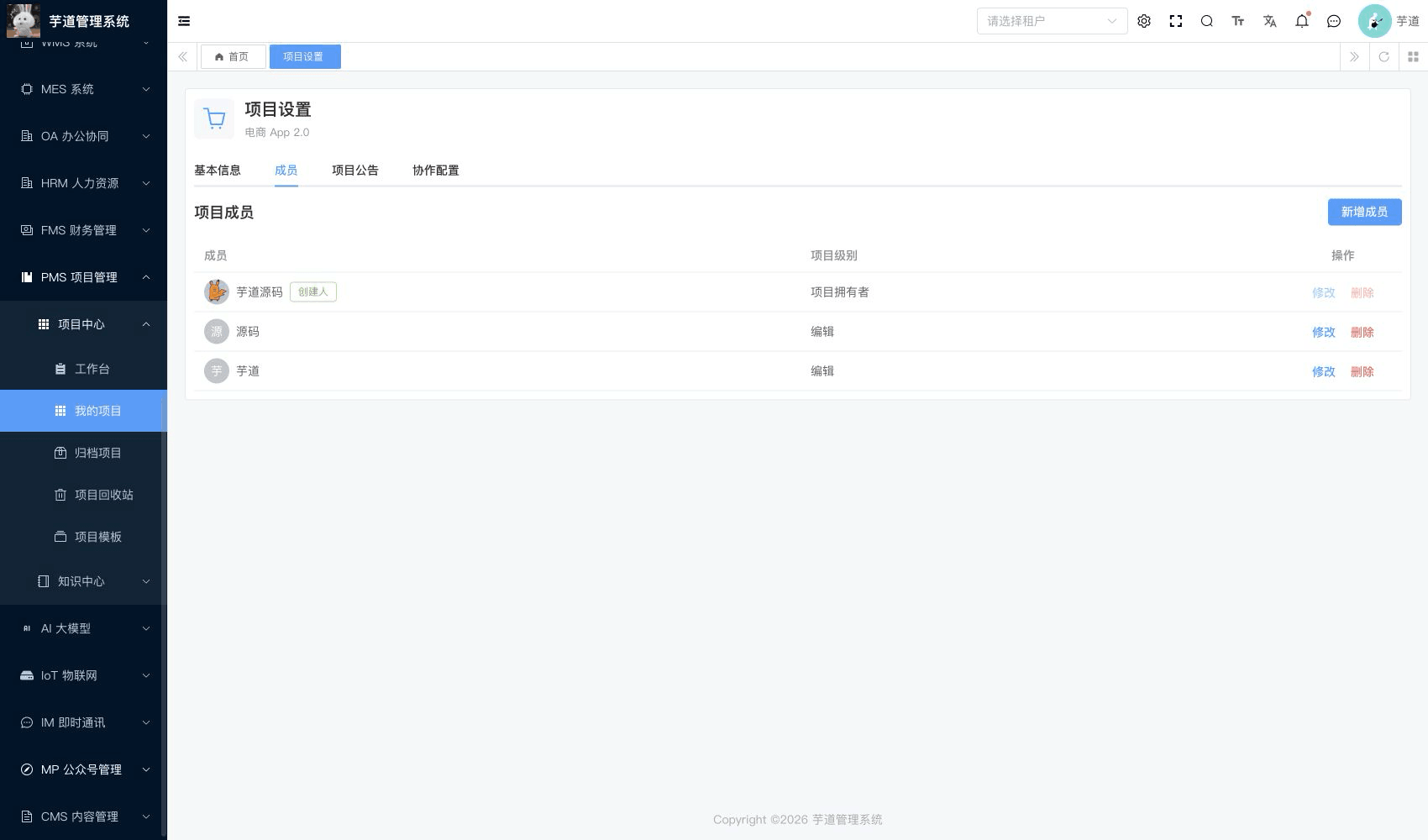Expand the MP 公众号管理 menu chevron

click(x=146, y=769)
